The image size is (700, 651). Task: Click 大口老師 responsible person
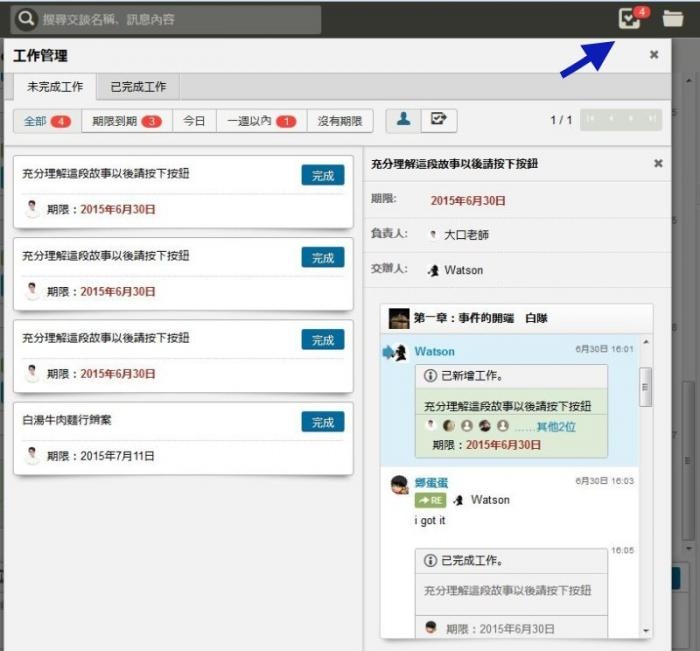tap(466, 235)
